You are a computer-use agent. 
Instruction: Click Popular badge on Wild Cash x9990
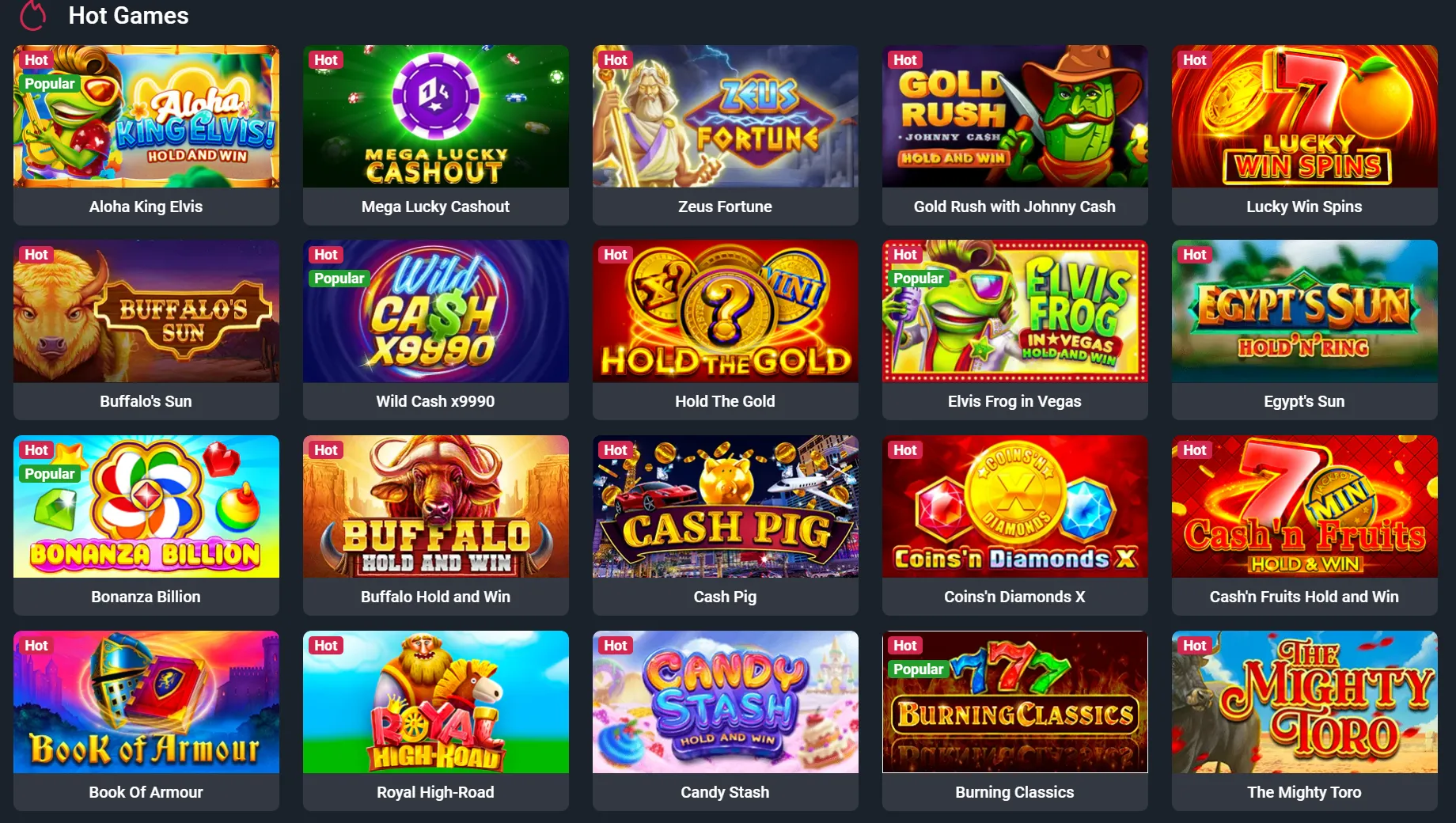(339, 279)
